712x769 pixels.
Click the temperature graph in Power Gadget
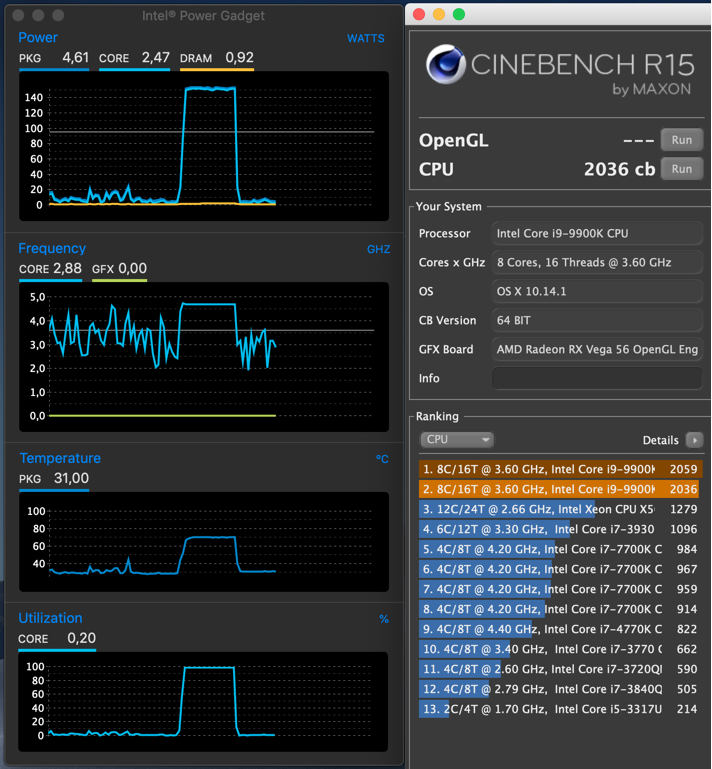point(204,542)
